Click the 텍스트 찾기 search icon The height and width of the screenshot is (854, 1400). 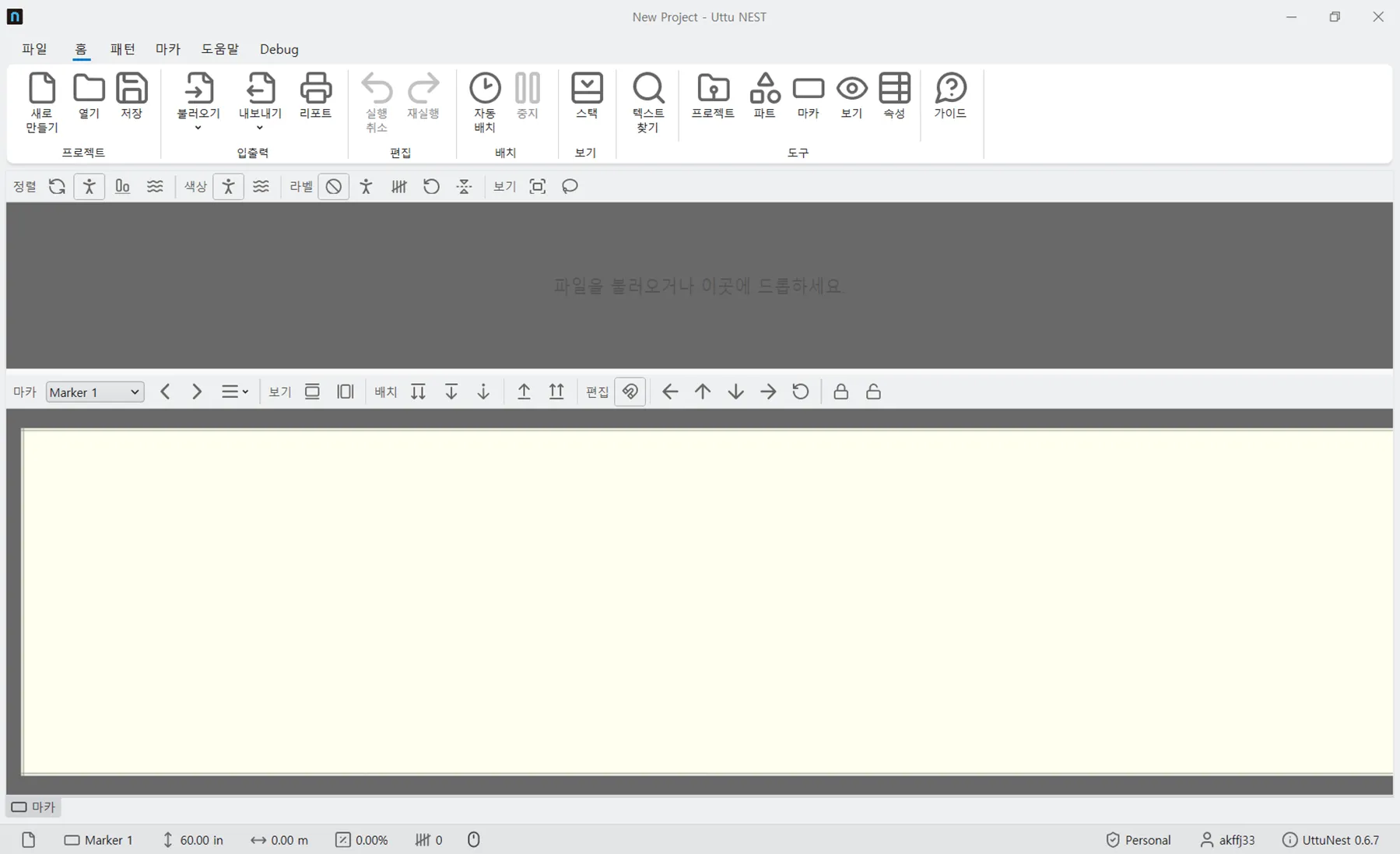(648, 102)
